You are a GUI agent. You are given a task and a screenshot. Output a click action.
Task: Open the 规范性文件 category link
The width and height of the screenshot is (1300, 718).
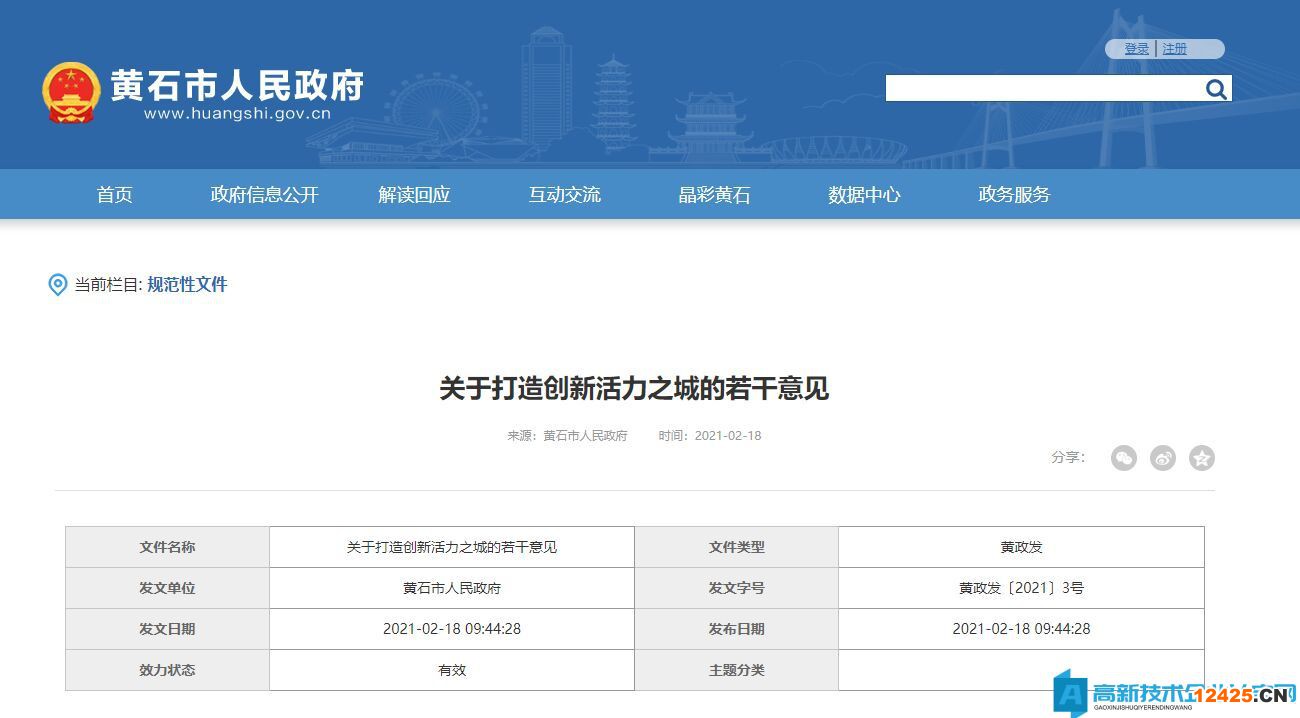(x=186, y=284)
